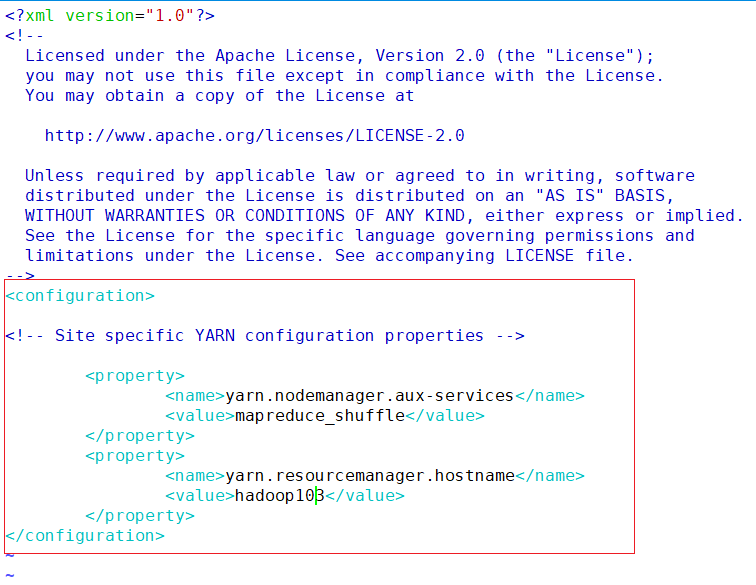Click the </property> tag after mapreduce_shuffle
This screenshot has height=585, width=756.
tap(140, 436)
